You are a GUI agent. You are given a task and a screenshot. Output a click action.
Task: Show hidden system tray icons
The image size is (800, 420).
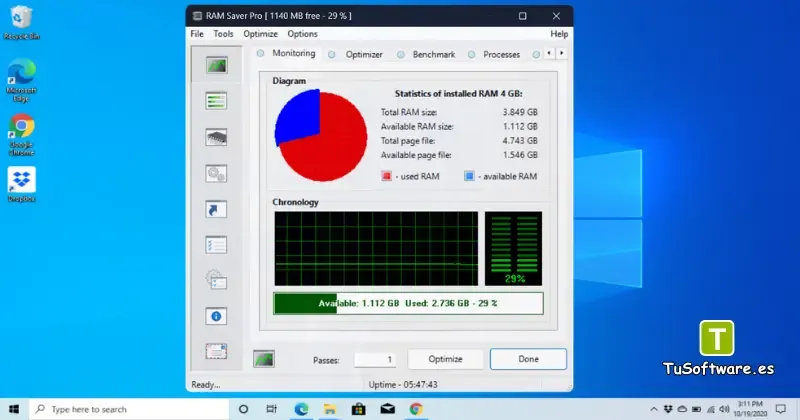[654, 409]
